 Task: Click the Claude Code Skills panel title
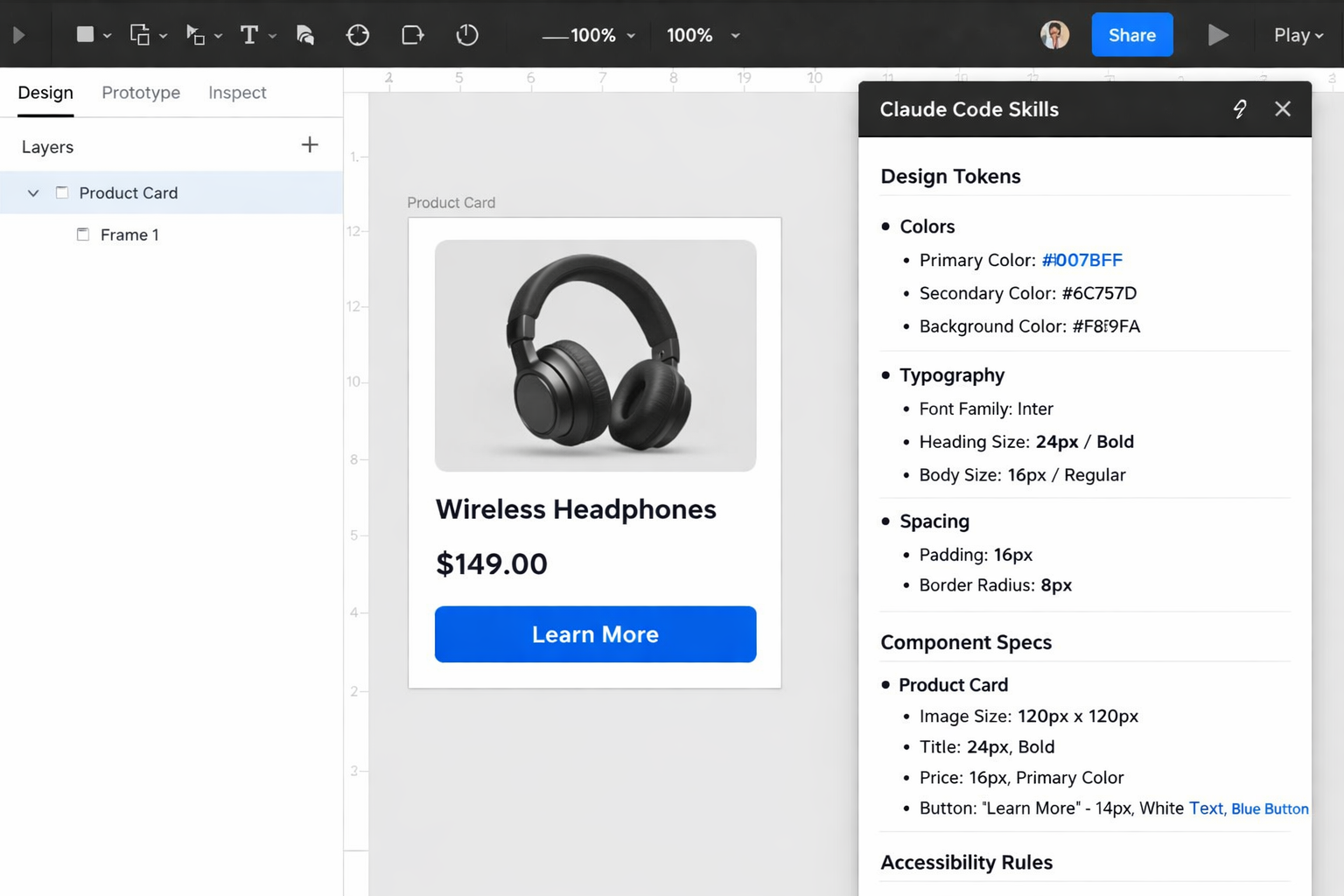[x=969, y=109]
